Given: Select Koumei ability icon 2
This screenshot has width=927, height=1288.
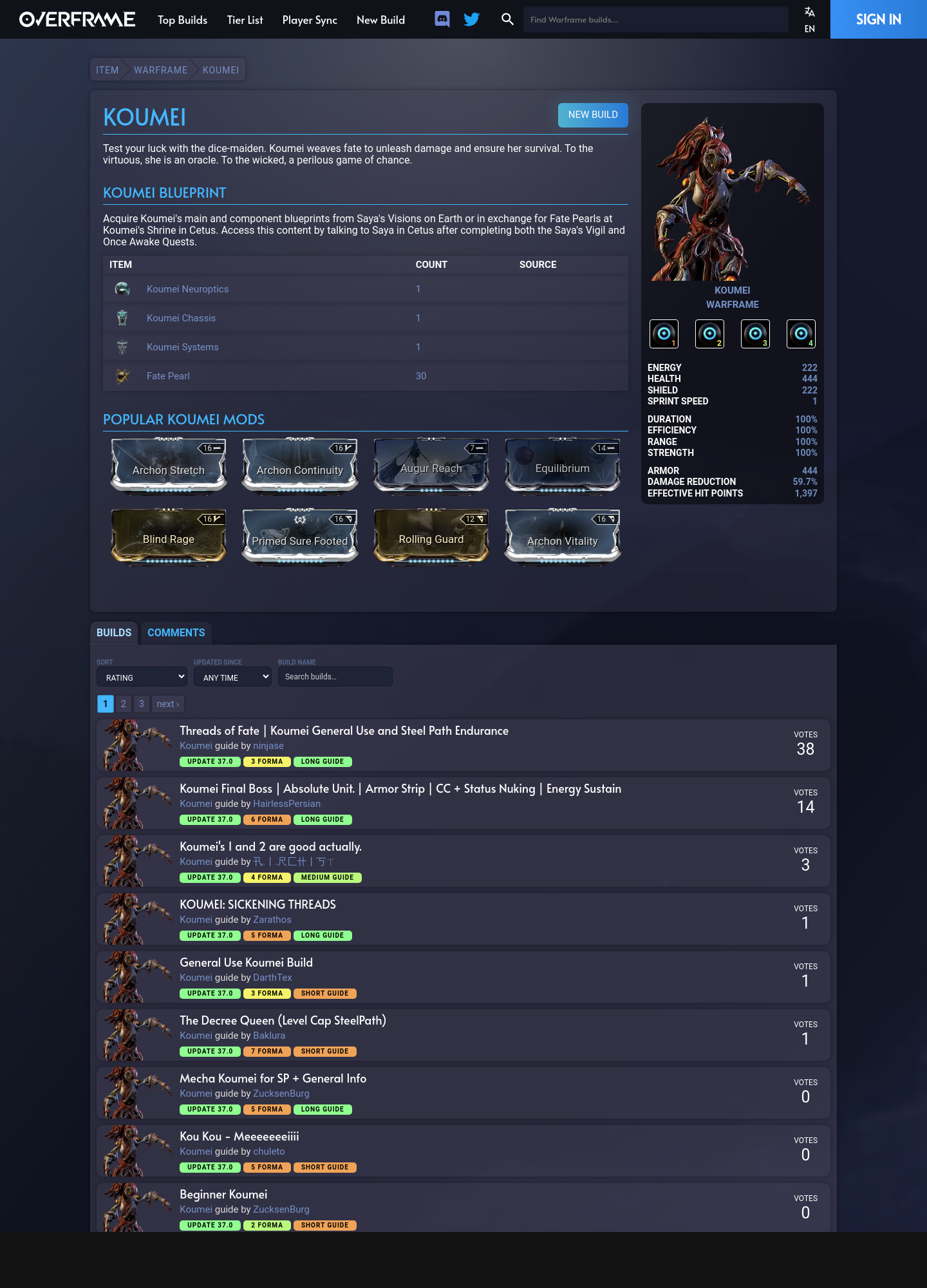Looking at the screenshot, I should point(710,334).
